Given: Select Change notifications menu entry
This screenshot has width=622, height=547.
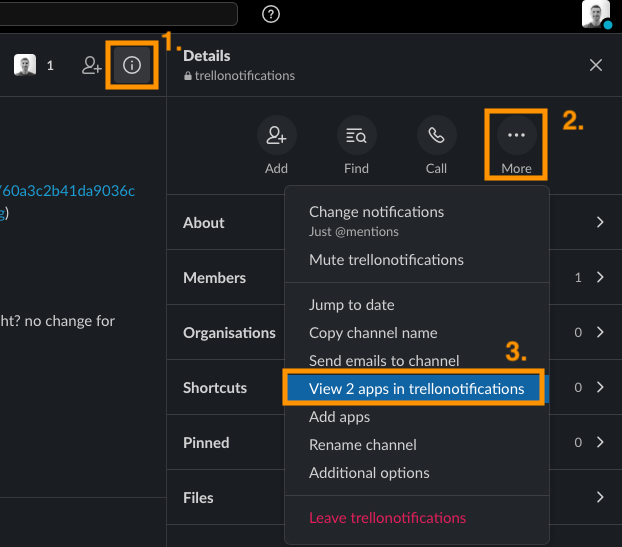Looking at the screenshot, I should 417,221.
